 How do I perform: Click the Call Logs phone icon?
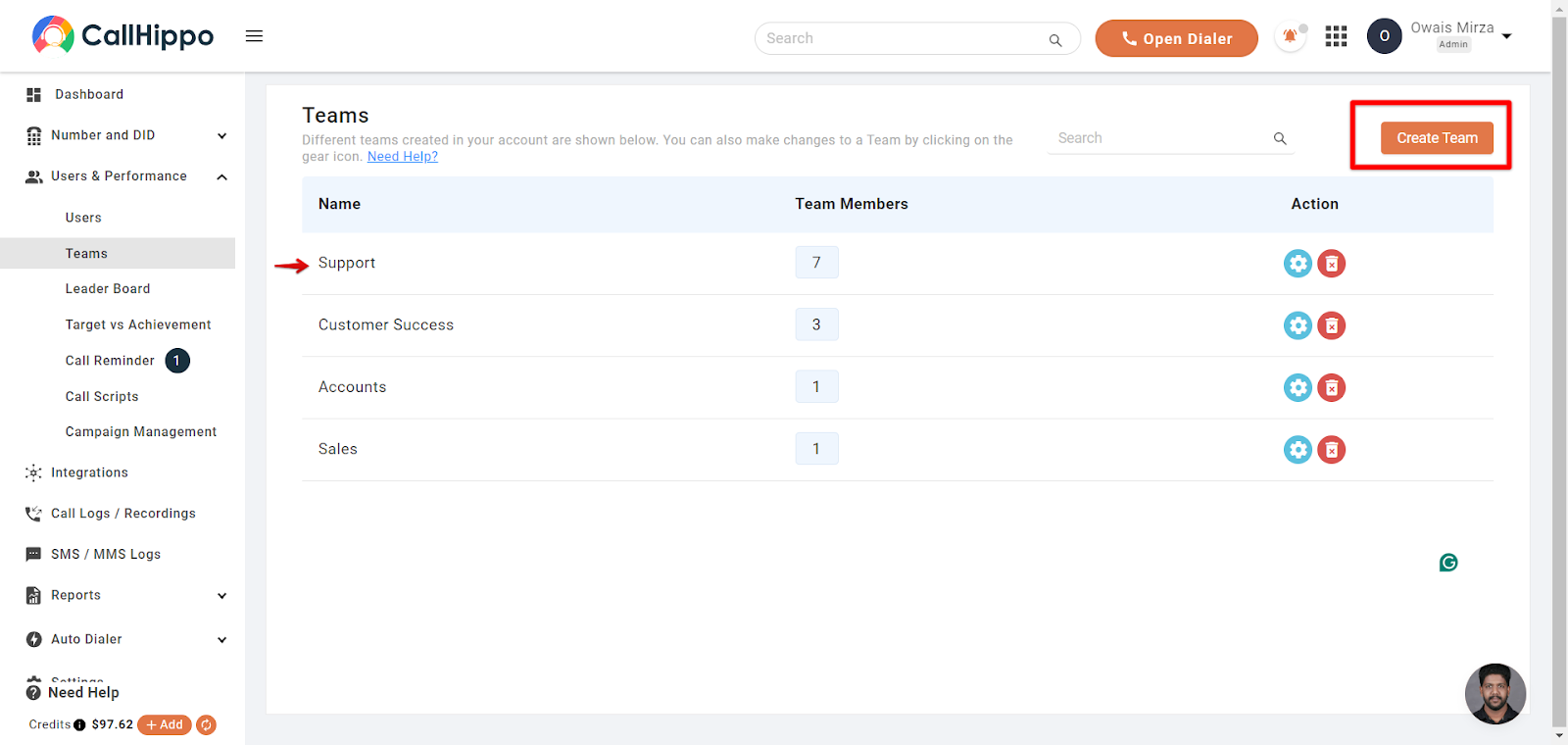coord(33,514)
